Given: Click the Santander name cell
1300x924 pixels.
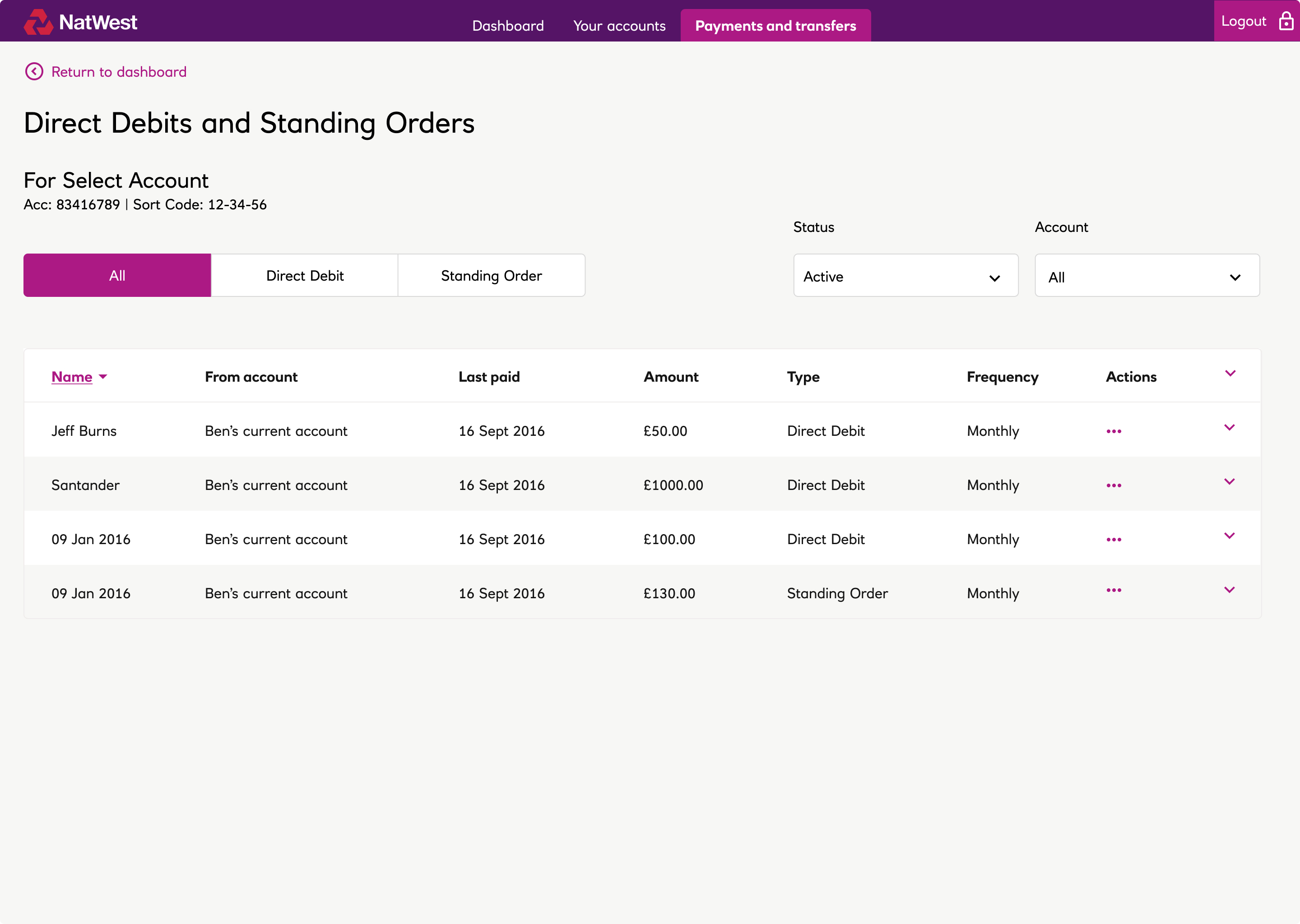Looking at the screenshot, I should click(x=85, y=485).
